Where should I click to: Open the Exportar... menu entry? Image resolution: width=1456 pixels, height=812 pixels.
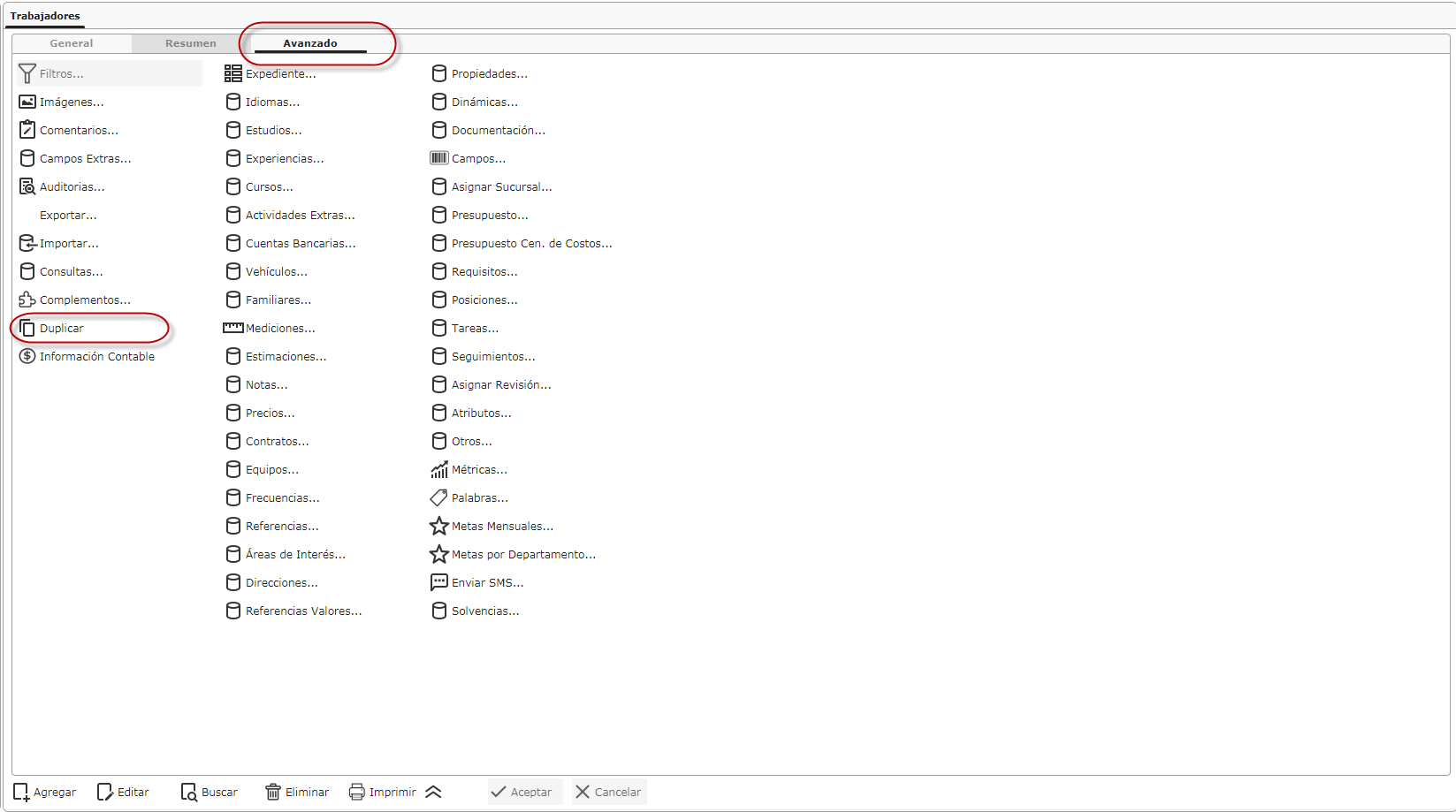68,215
